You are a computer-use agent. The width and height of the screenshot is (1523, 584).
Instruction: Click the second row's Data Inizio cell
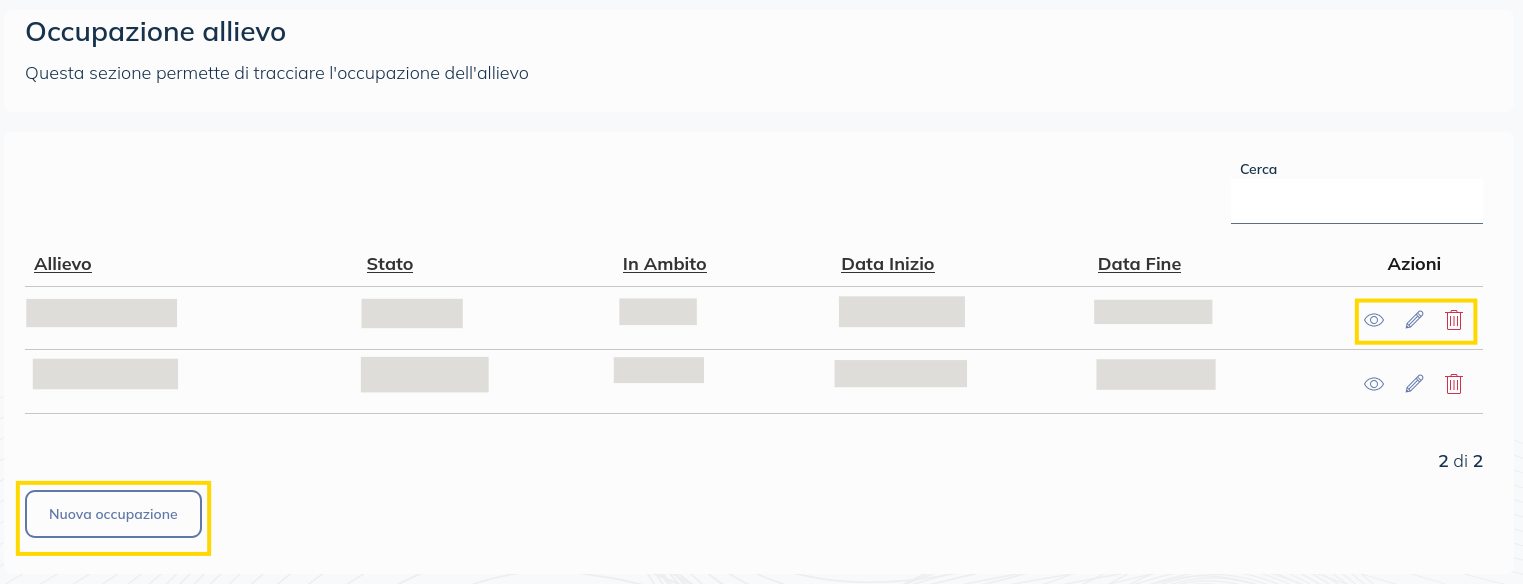point(901,374)
